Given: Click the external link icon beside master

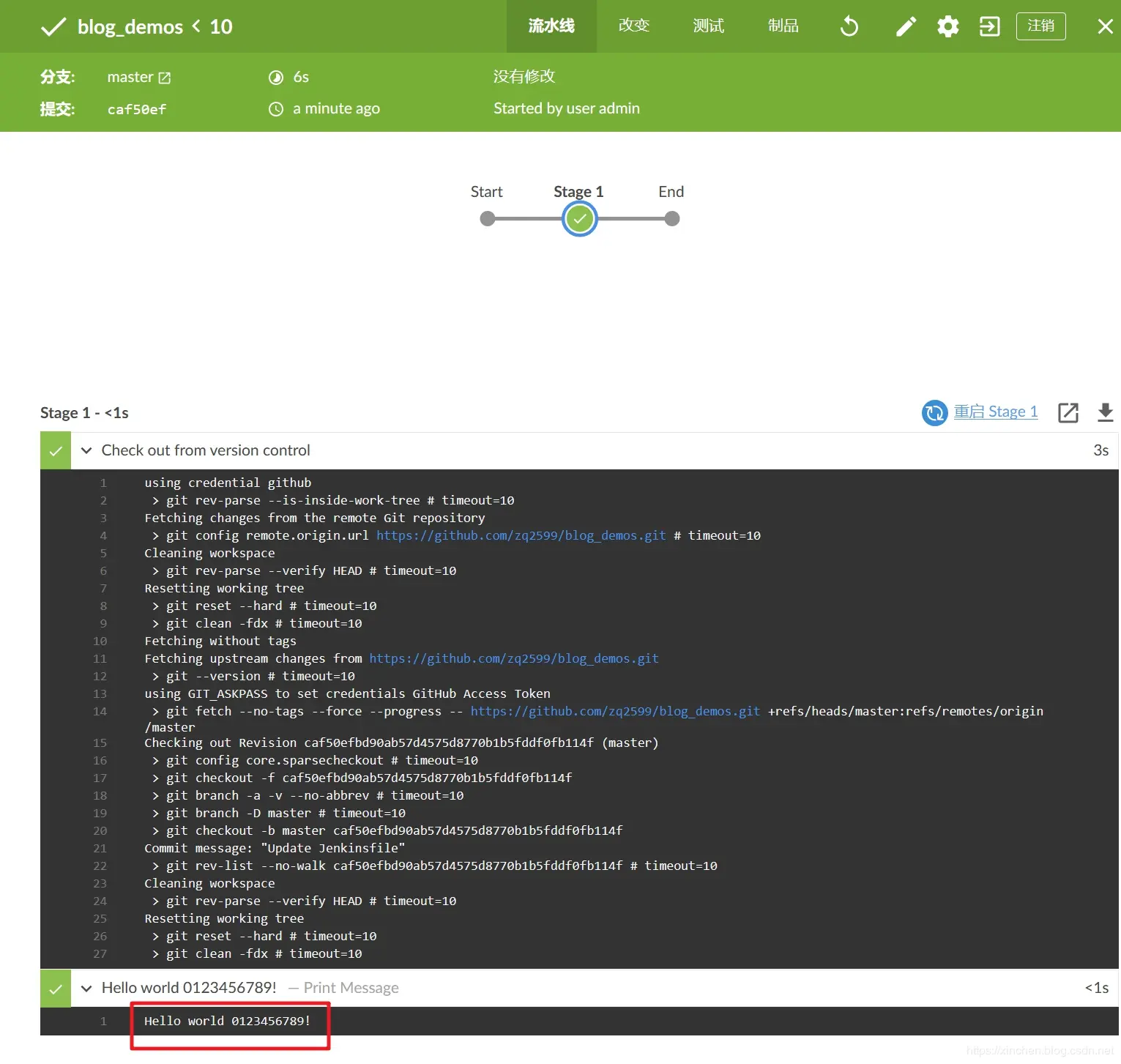Looking at the screenshot, I should pyautogui.click(x=165, y=78).
